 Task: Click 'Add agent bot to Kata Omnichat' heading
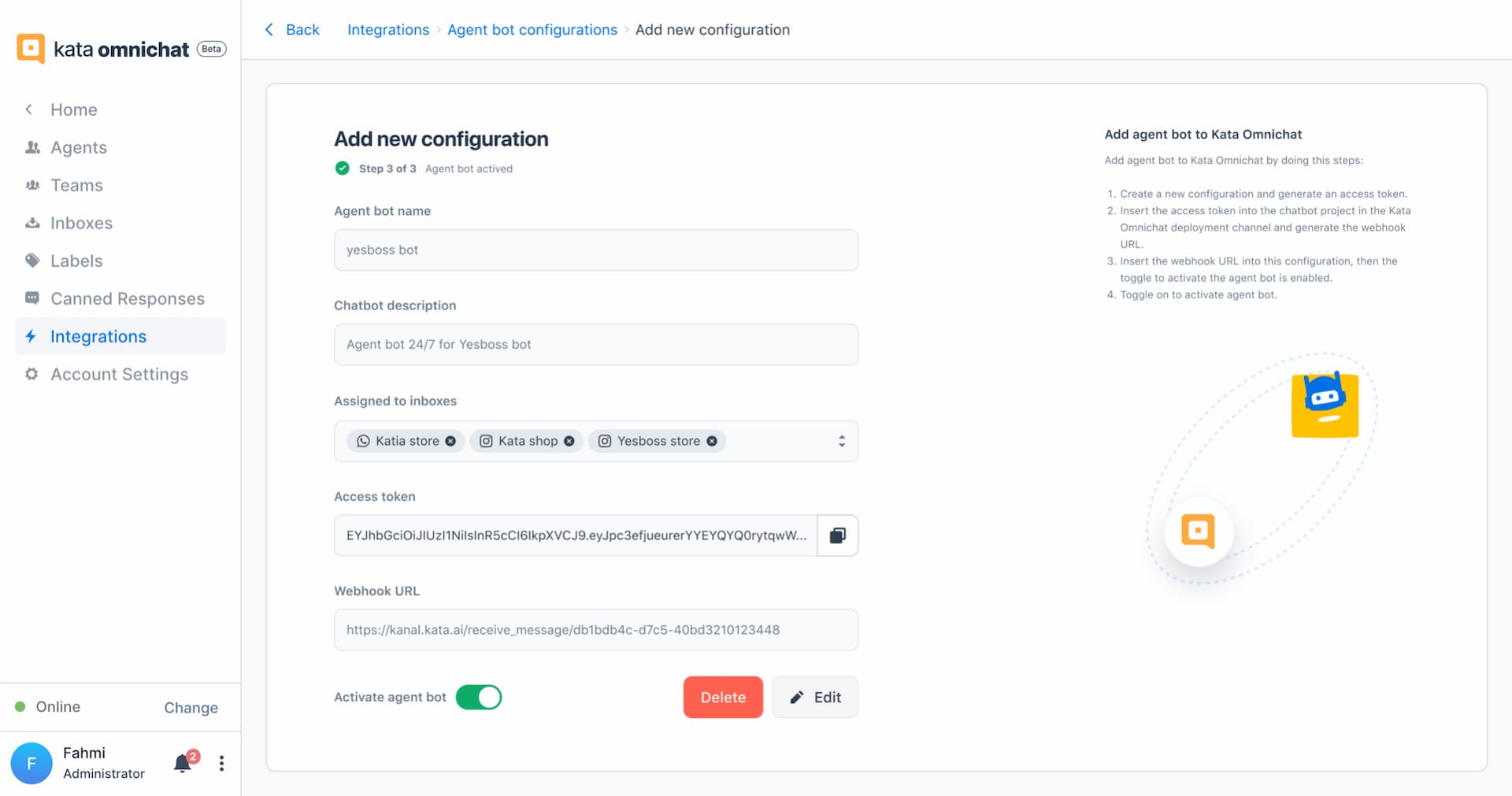tap(1203, 135)
